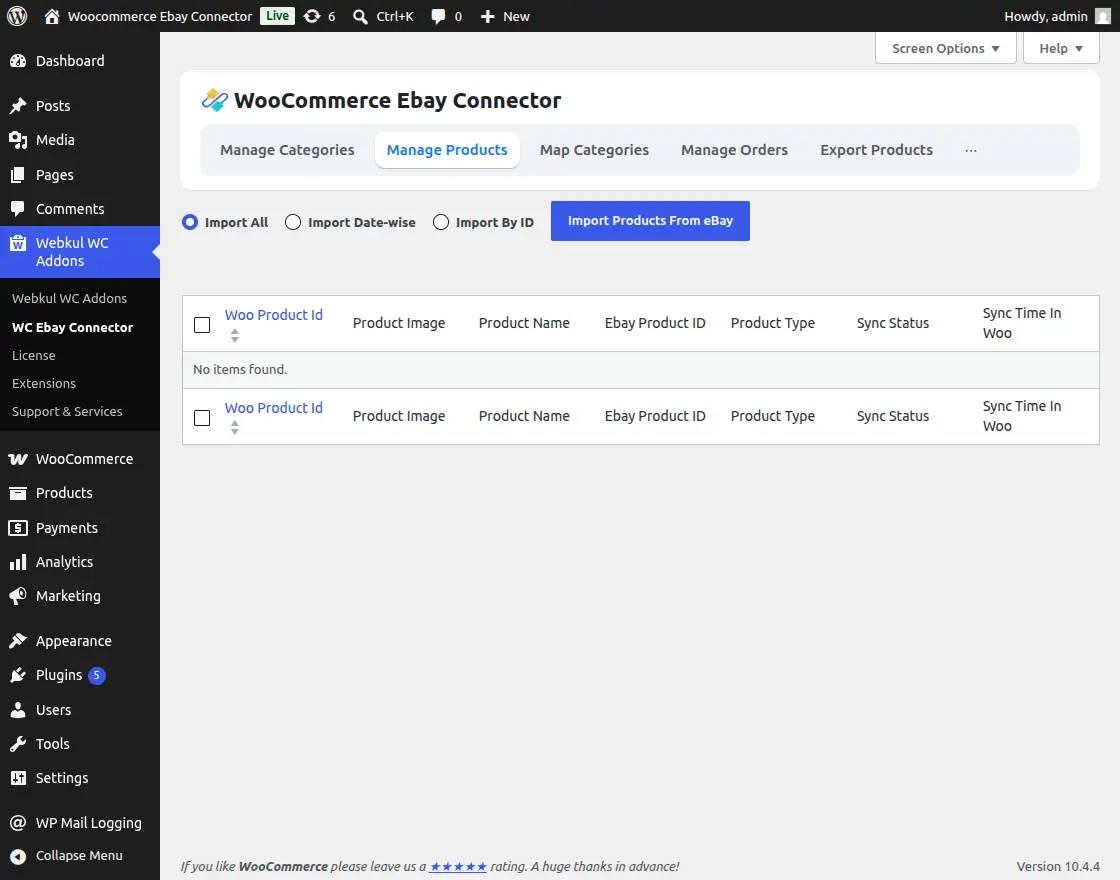Expand the Screen Options dropdown
The height and width of the screenshot is (880, 1120).
click(x=945, y=48)
